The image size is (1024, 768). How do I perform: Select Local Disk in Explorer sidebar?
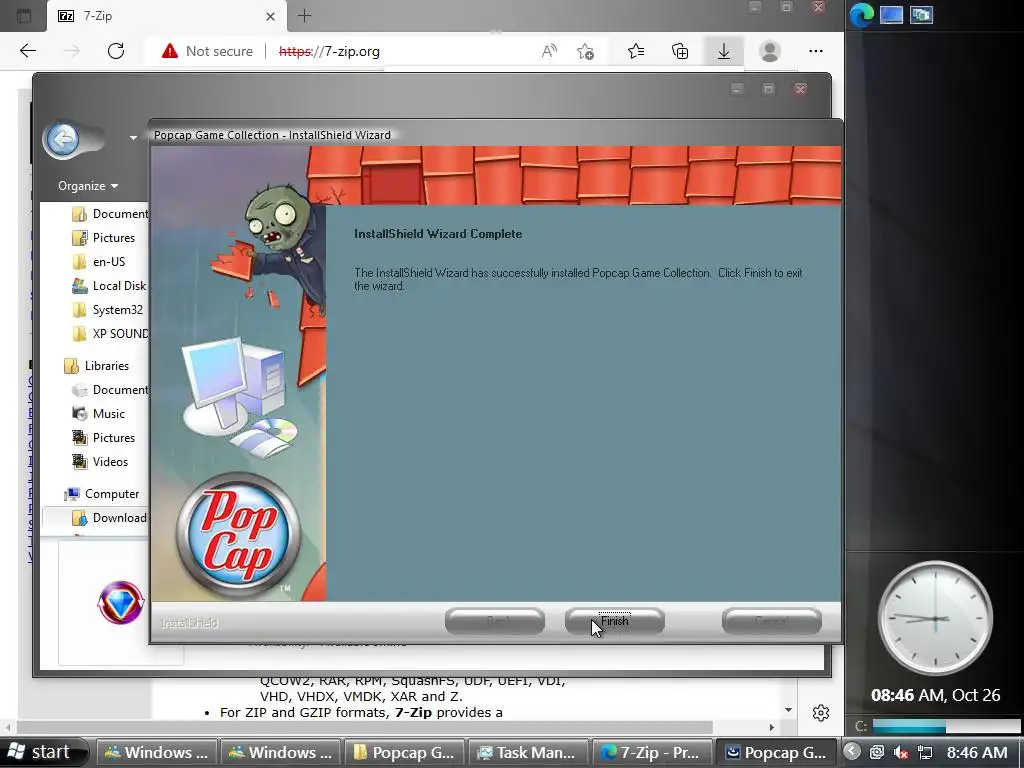click(109, 286)
